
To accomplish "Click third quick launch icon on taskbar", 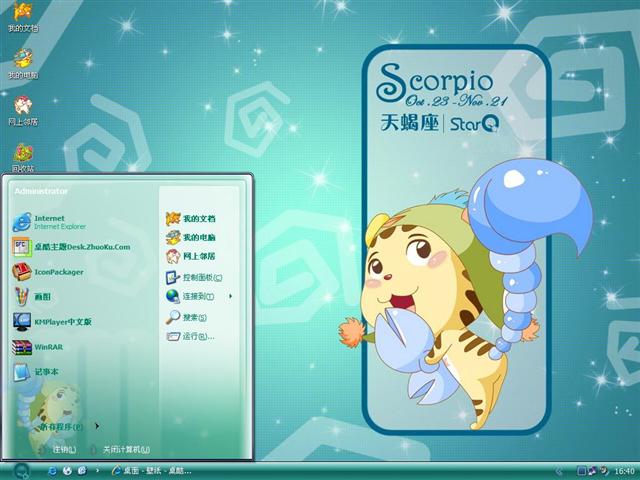I will pos(82,471).
